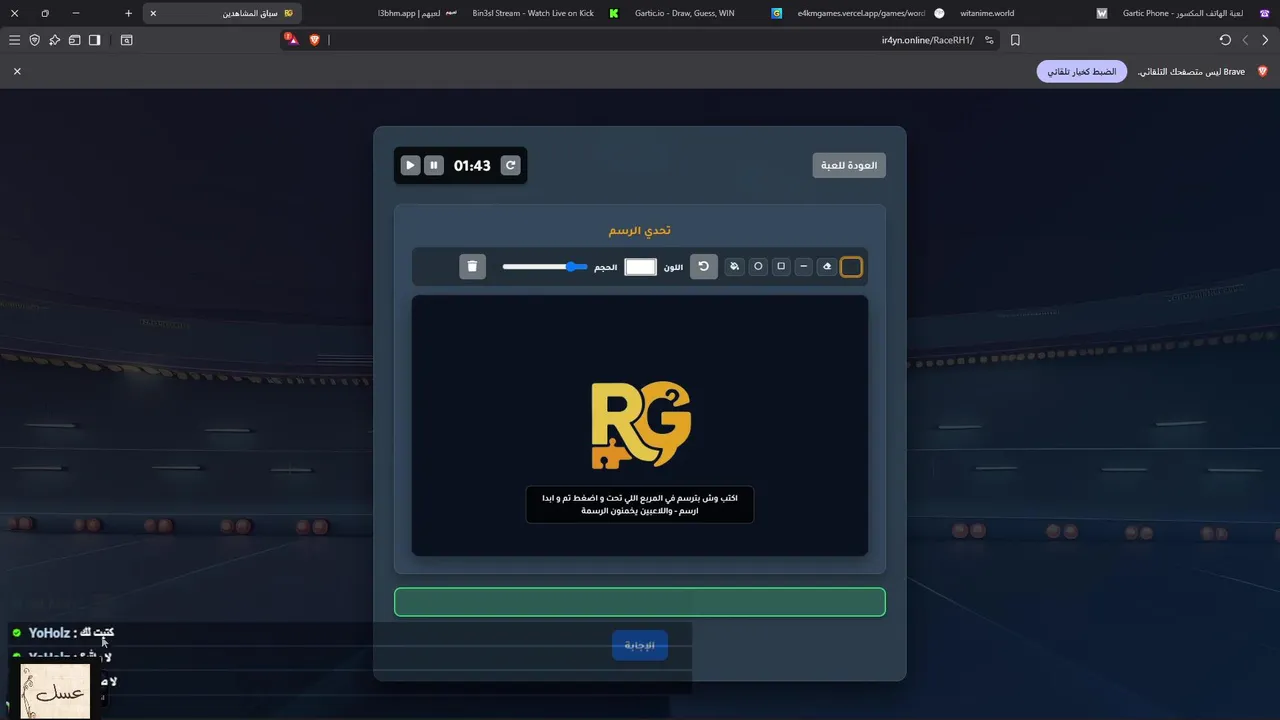Image resolution: width=1280 pixels, height=720 pixels.
Task: Open the Brave Wallet icon
Action: pyautogui.click(x=74, y=40)
